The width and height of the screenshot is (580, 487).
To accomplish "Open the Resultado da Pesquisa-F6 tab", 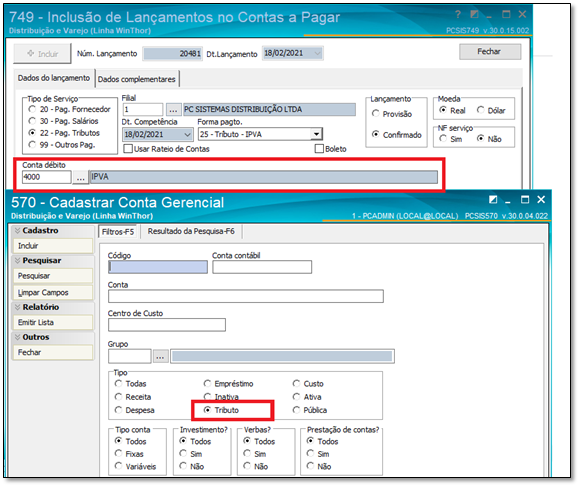I will click(x=191, y=231).
